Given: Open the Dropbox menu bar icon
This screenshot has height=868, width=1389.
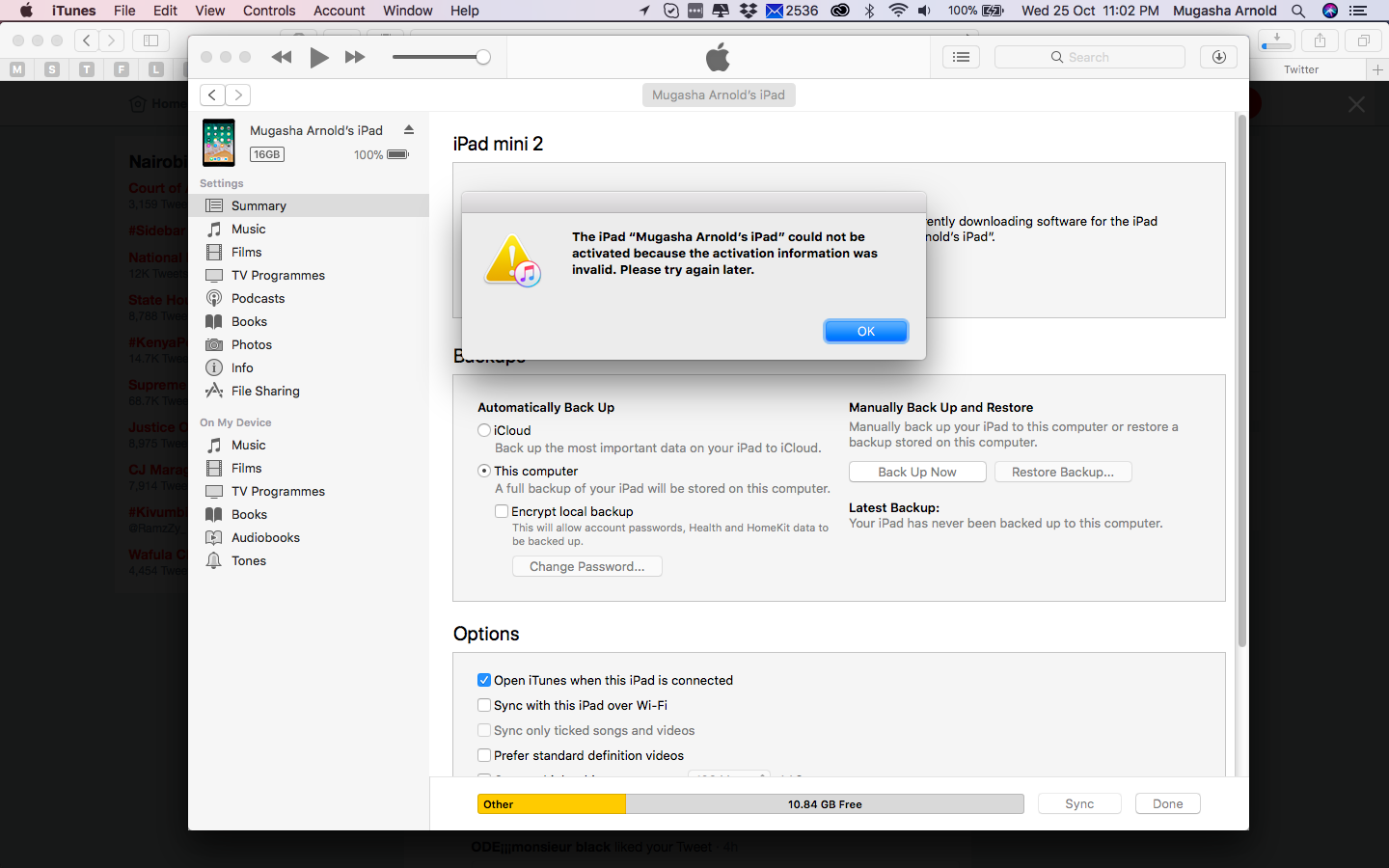Looking at the screenshot, I should click(x=748, y=11).
